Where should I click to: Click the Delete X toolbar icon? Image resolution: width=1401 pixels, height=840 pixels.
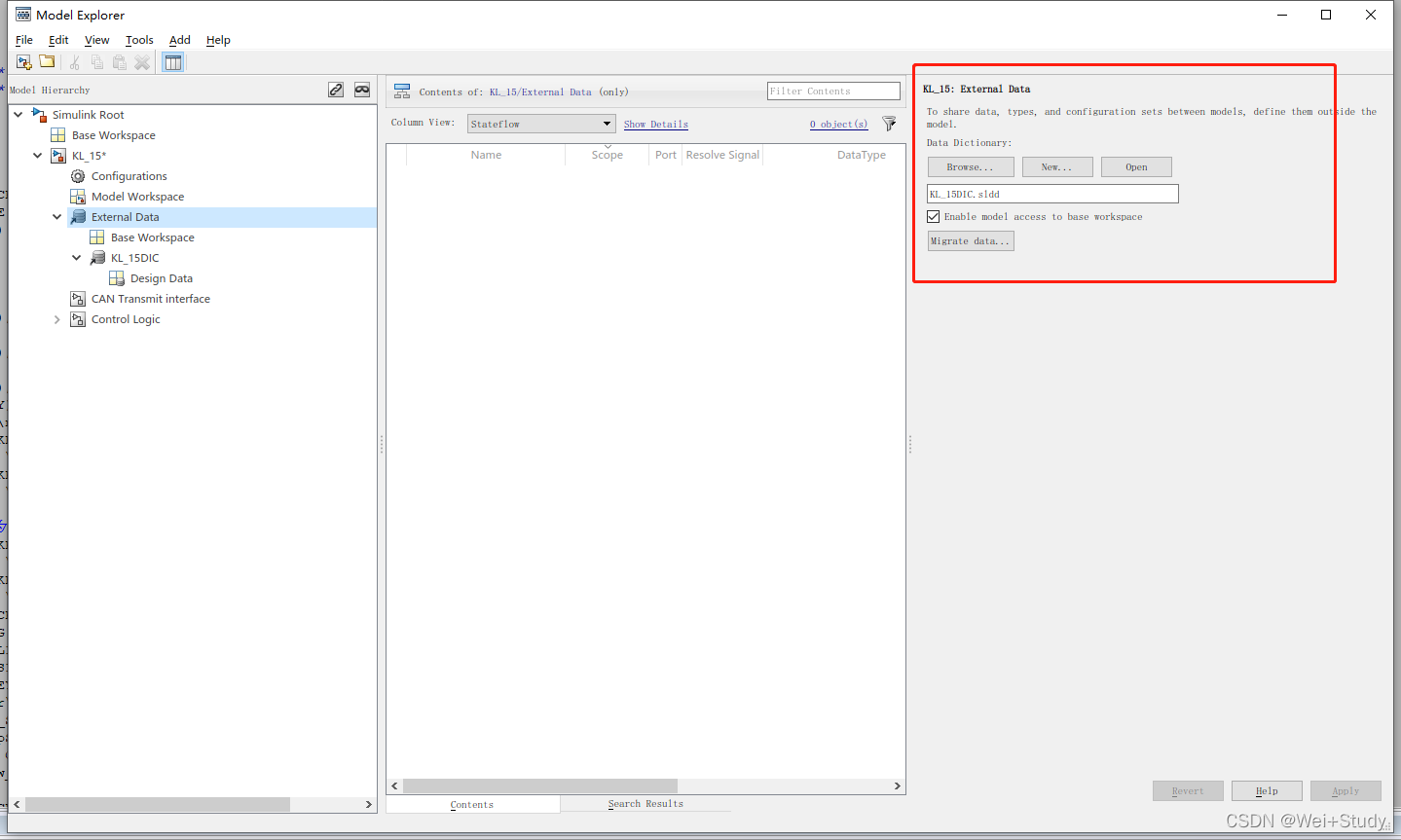tap(142, 62)
